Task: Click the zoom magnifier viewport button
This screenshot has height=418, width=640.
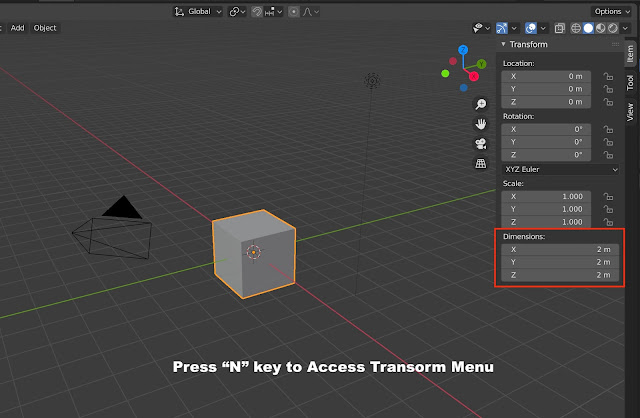Action: (x=481, y=104)
